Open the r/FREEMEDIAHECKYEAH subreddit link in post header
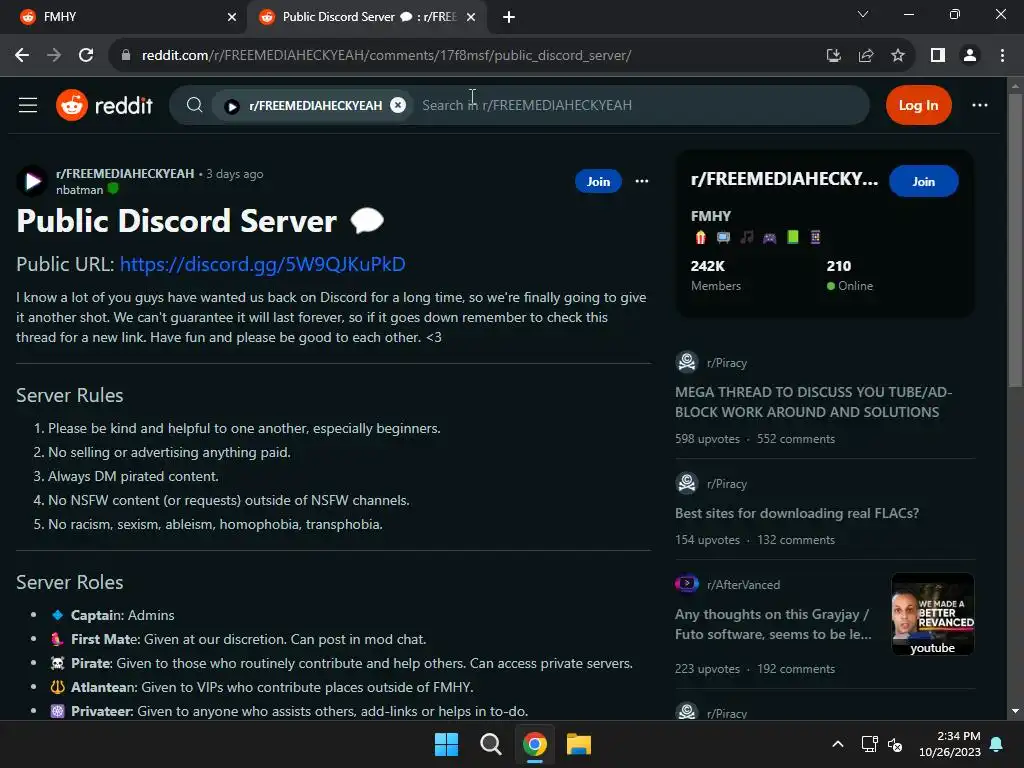 125,174
